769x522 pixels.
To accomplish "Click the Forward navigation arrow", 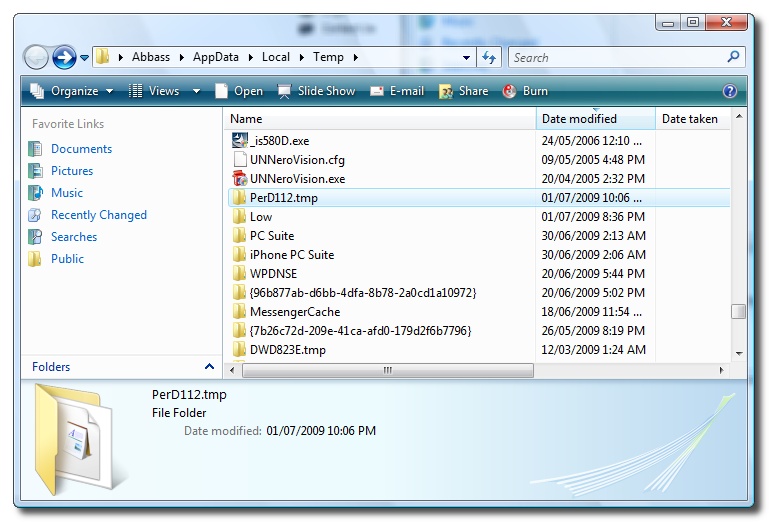I will pyautogui.click(x=64, y=58).
